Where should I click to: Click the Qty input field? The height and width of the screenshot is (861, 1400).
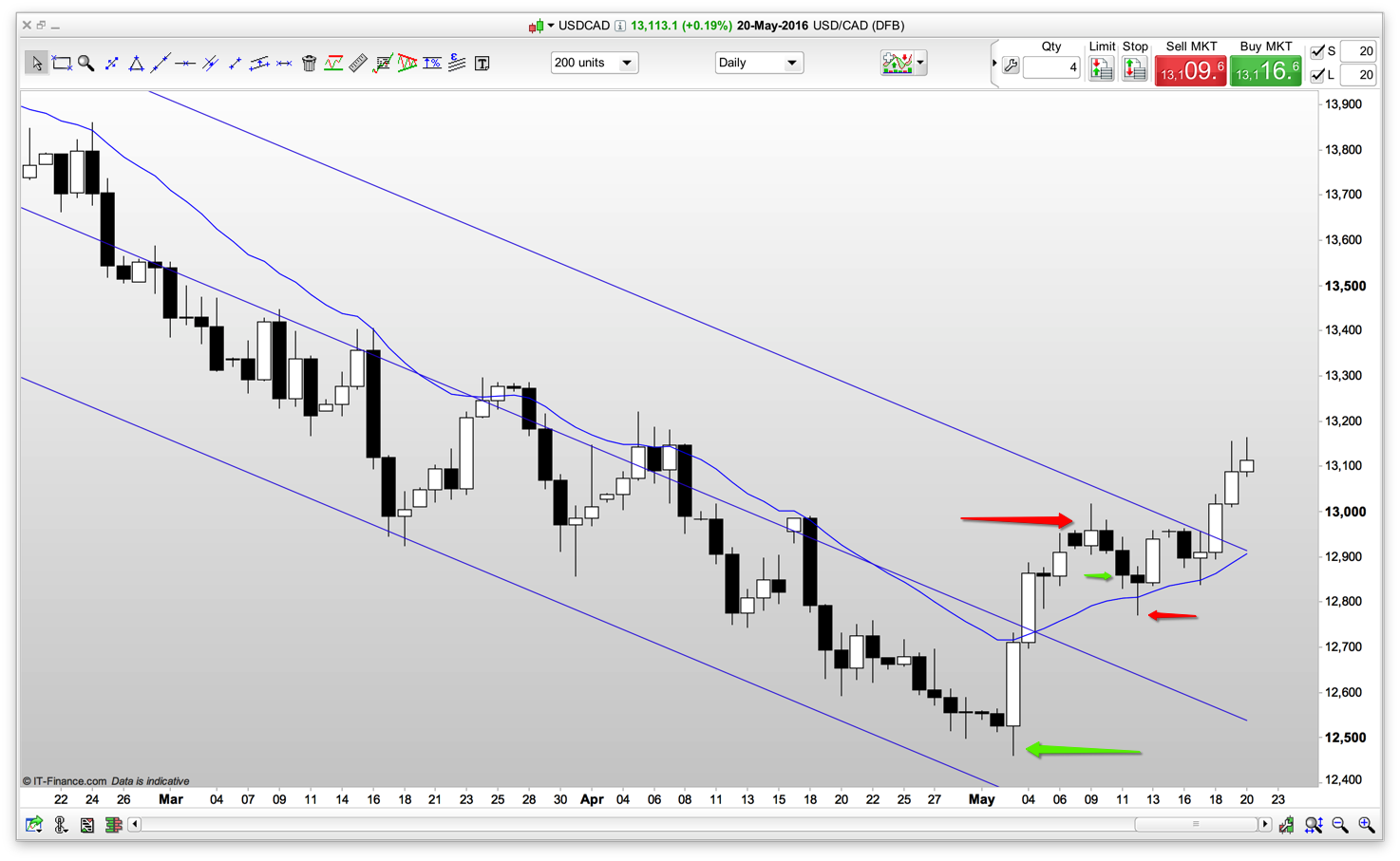pos(1051,67)
